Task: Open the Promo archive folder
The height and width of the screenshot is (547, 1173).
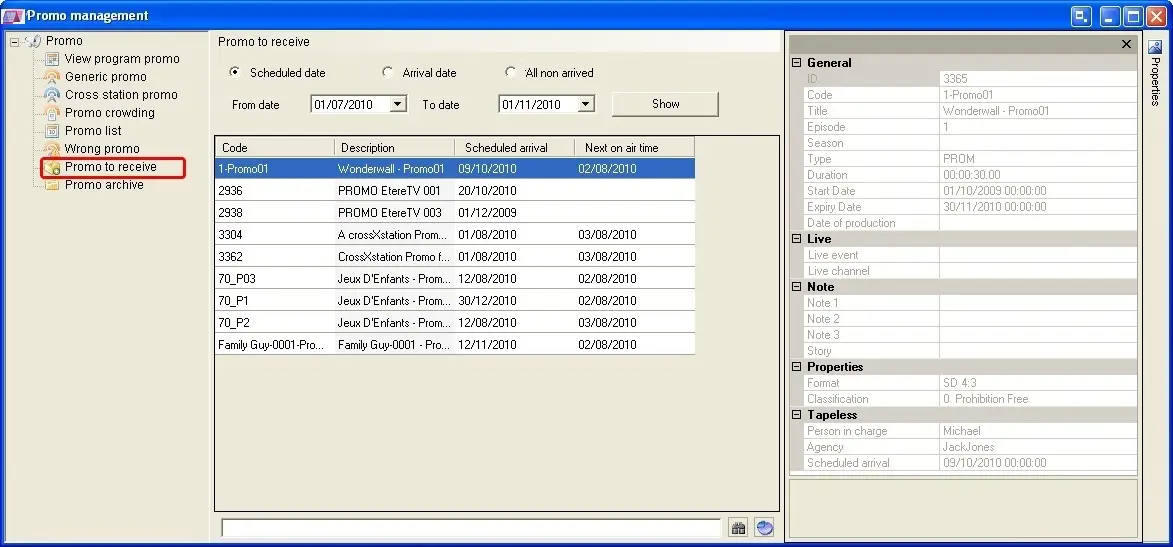Action: 104,185
